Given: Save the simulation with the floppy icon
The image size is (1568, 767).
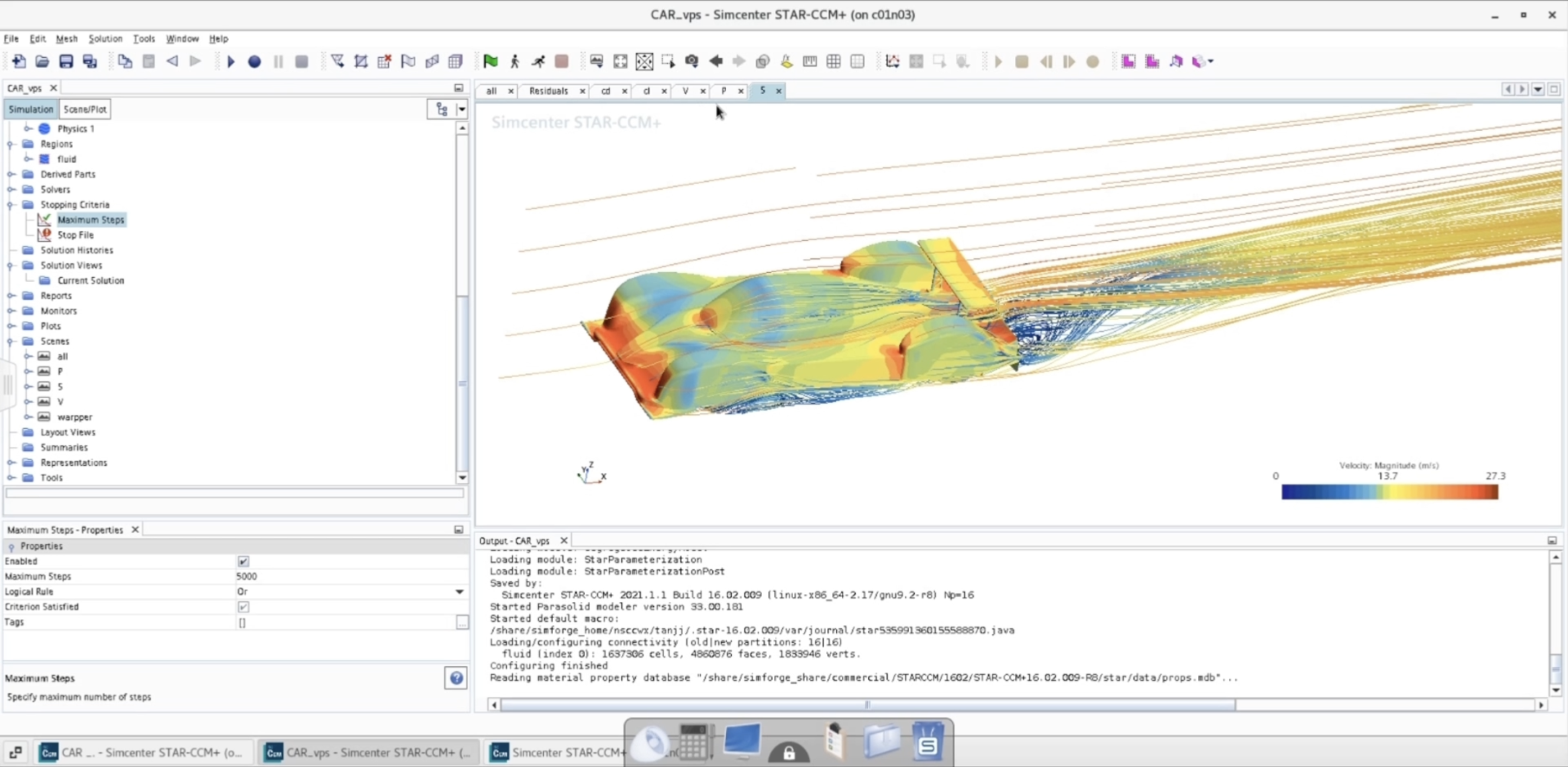Looking at the screenshot, I should pos(66,61).
